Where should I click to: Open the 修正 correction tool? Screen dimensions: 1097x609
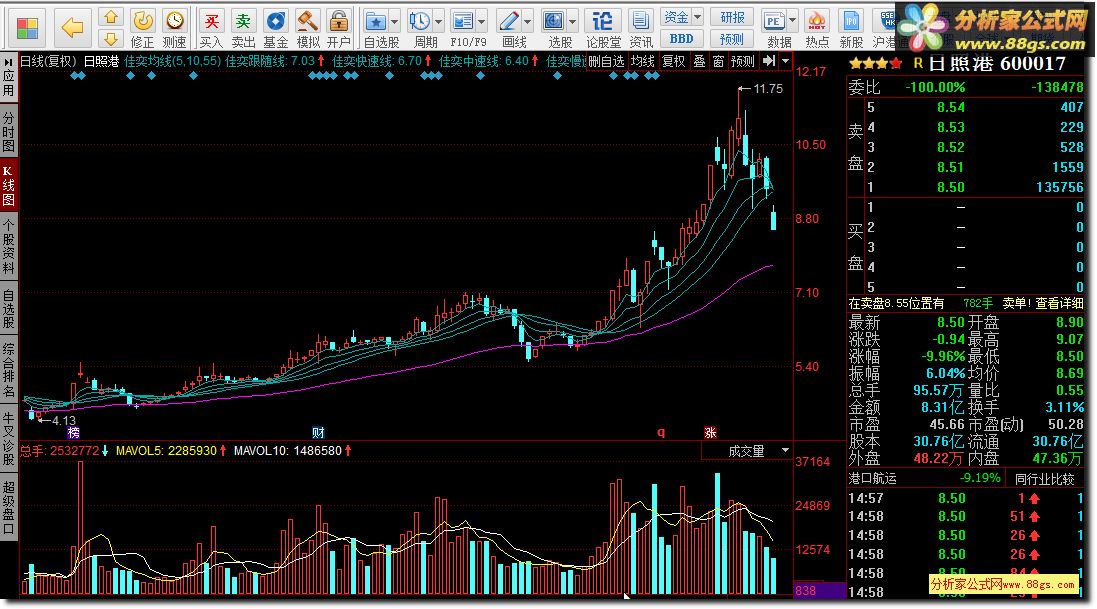143,29
